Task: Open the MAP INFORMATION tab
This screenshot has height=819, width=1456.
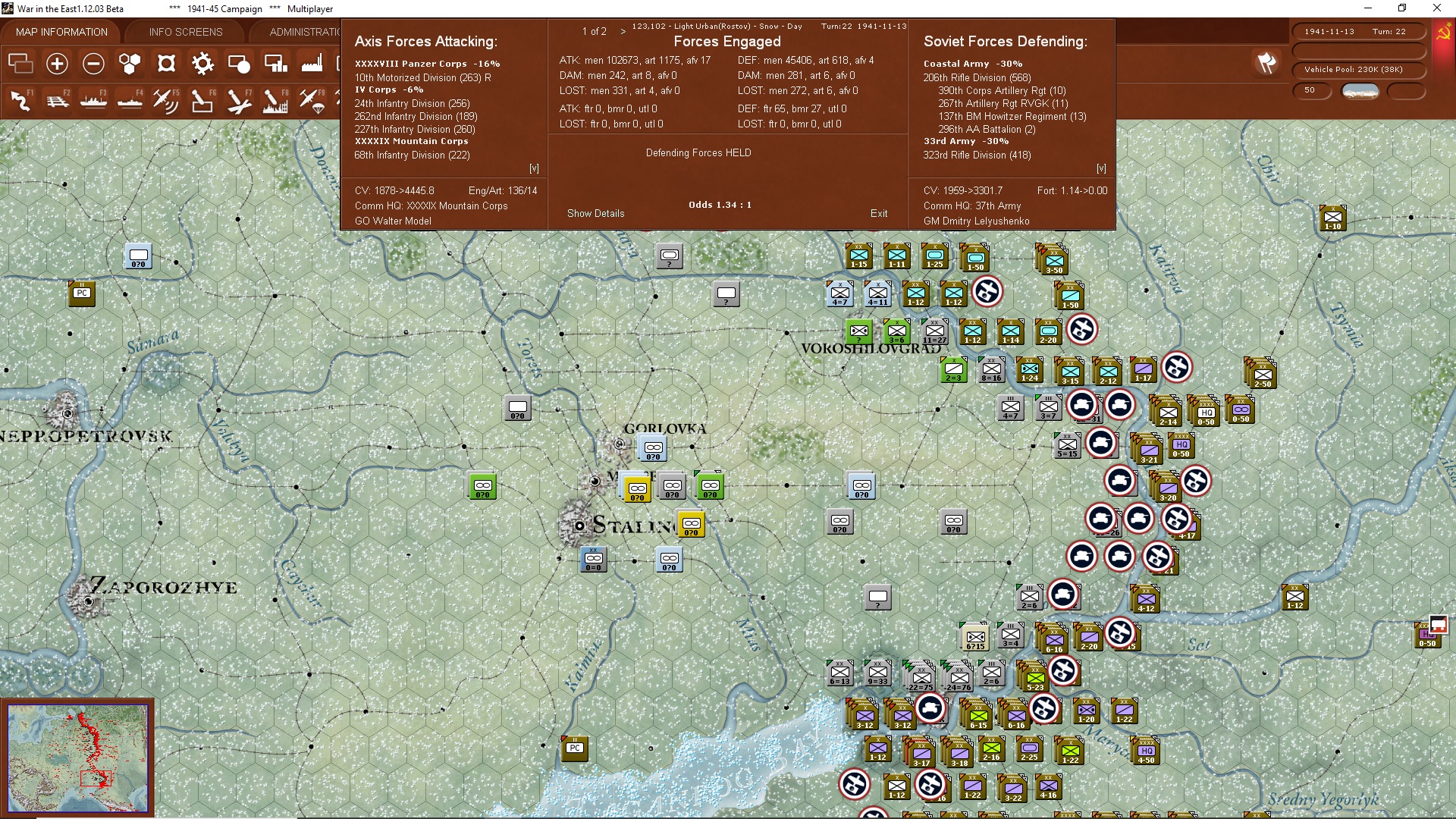Action: (61, 32)
